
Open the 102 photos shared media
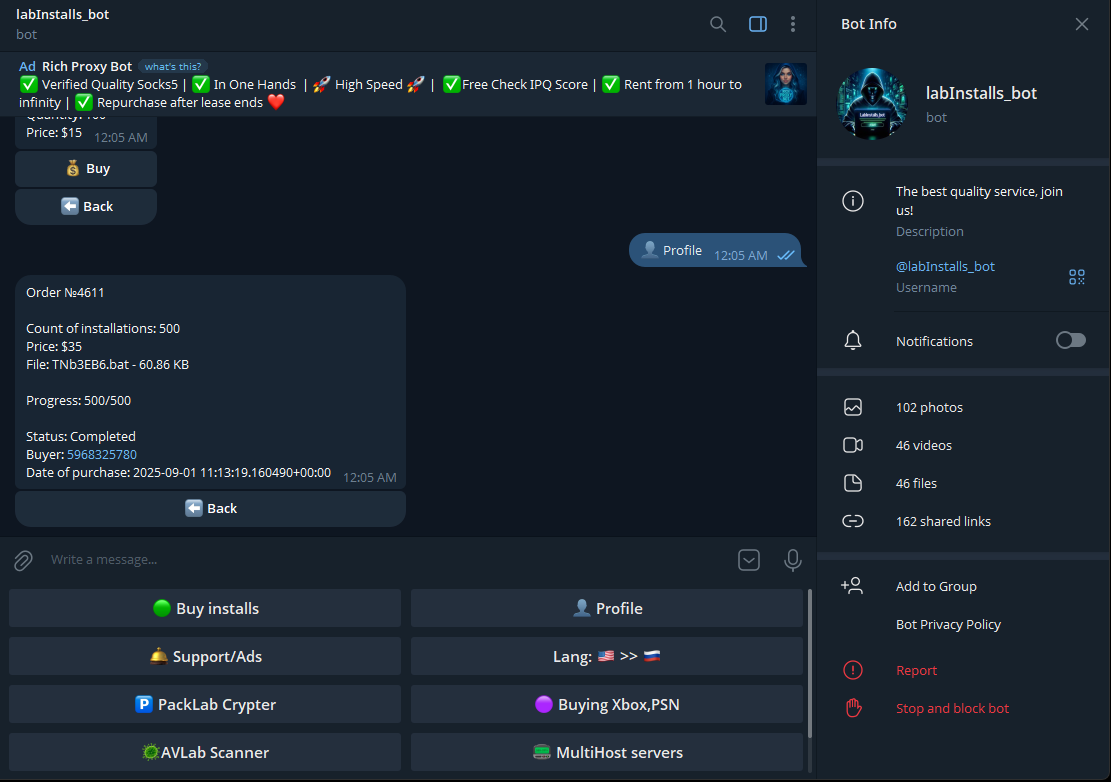pos(929,407)
